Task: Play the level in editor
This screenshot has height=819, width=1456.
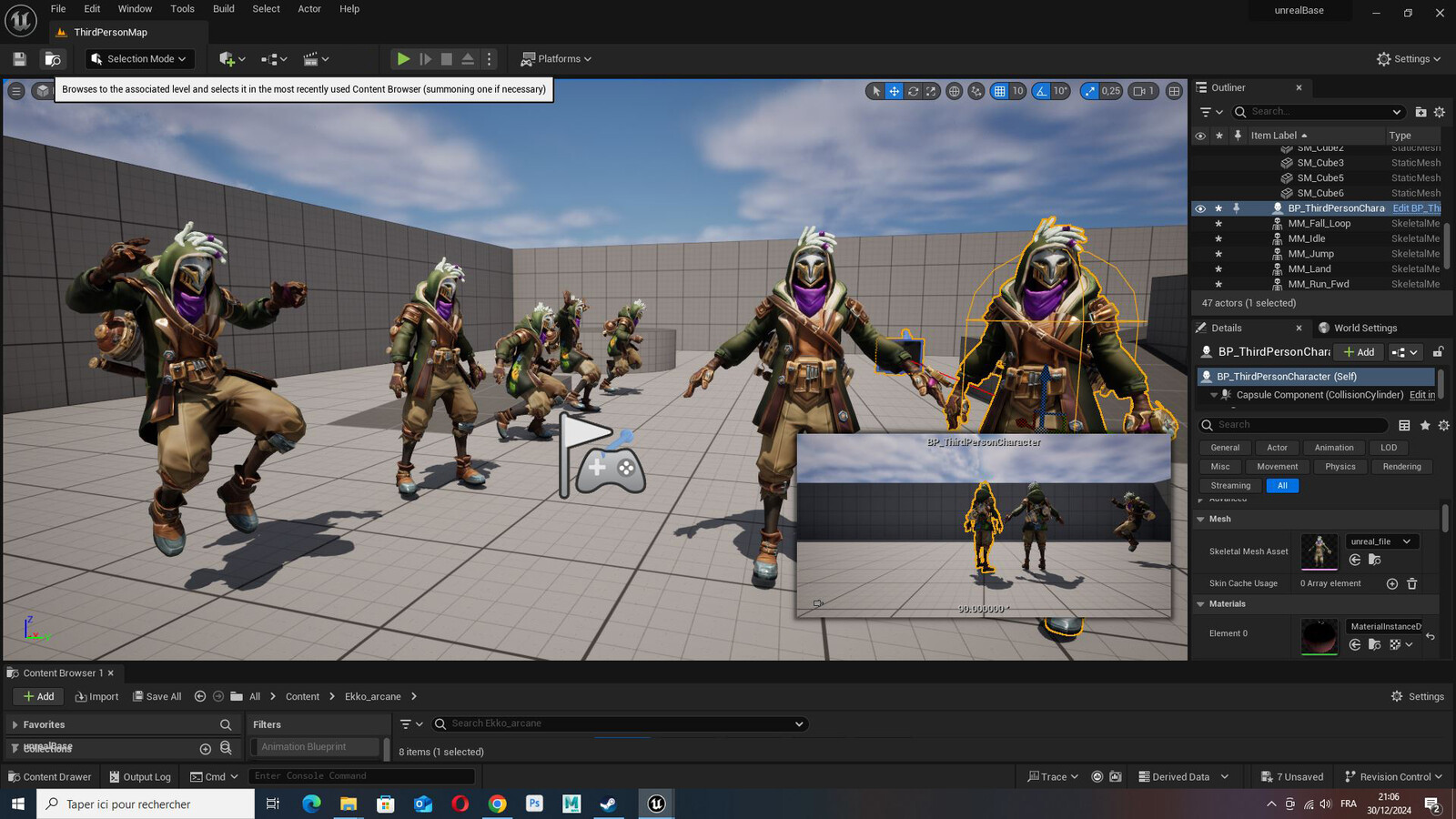Action: (x=403, y=59)
